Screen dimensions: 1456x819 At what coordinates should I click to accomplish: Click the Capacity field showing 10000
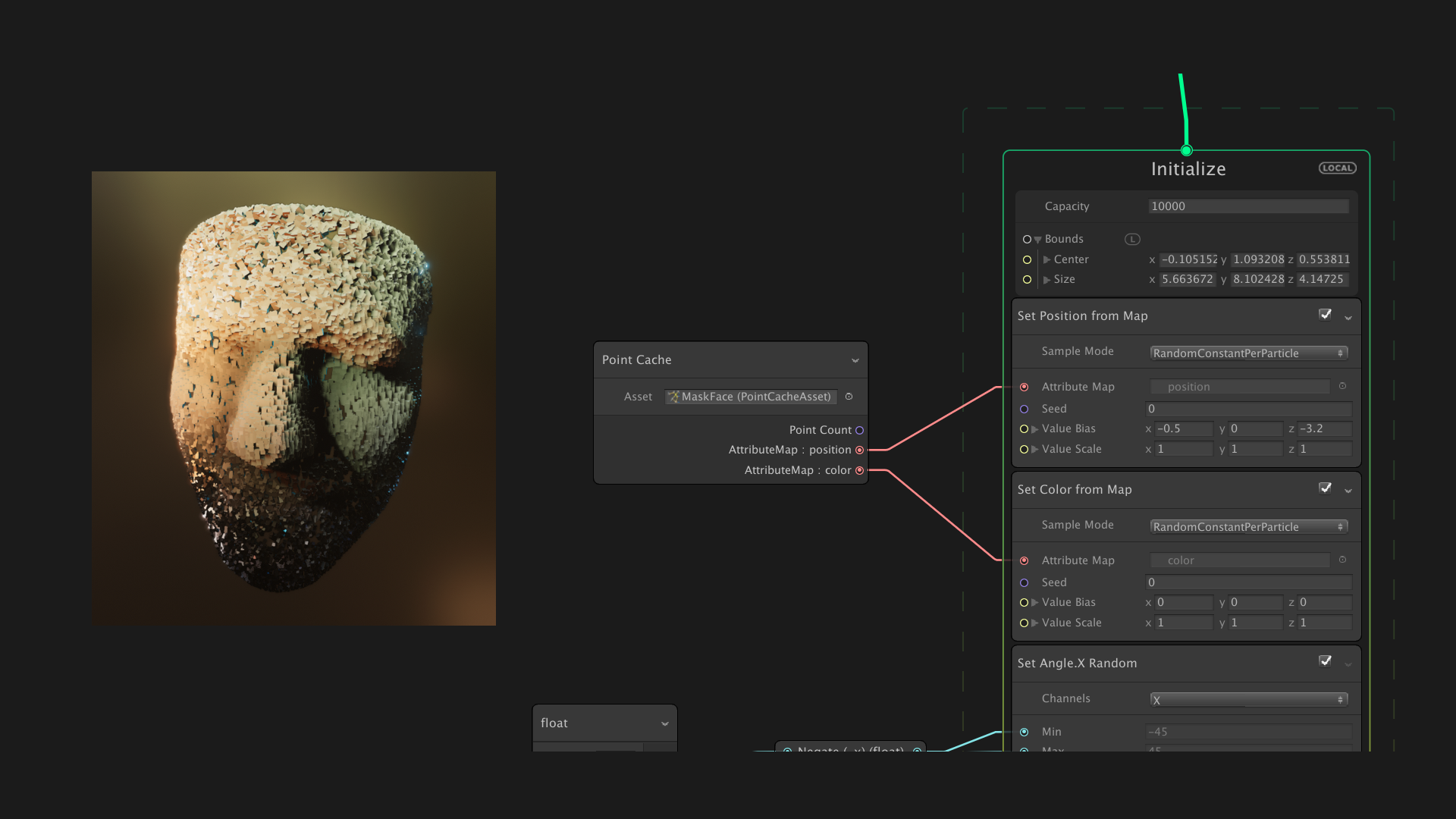tap(1248, 206)
